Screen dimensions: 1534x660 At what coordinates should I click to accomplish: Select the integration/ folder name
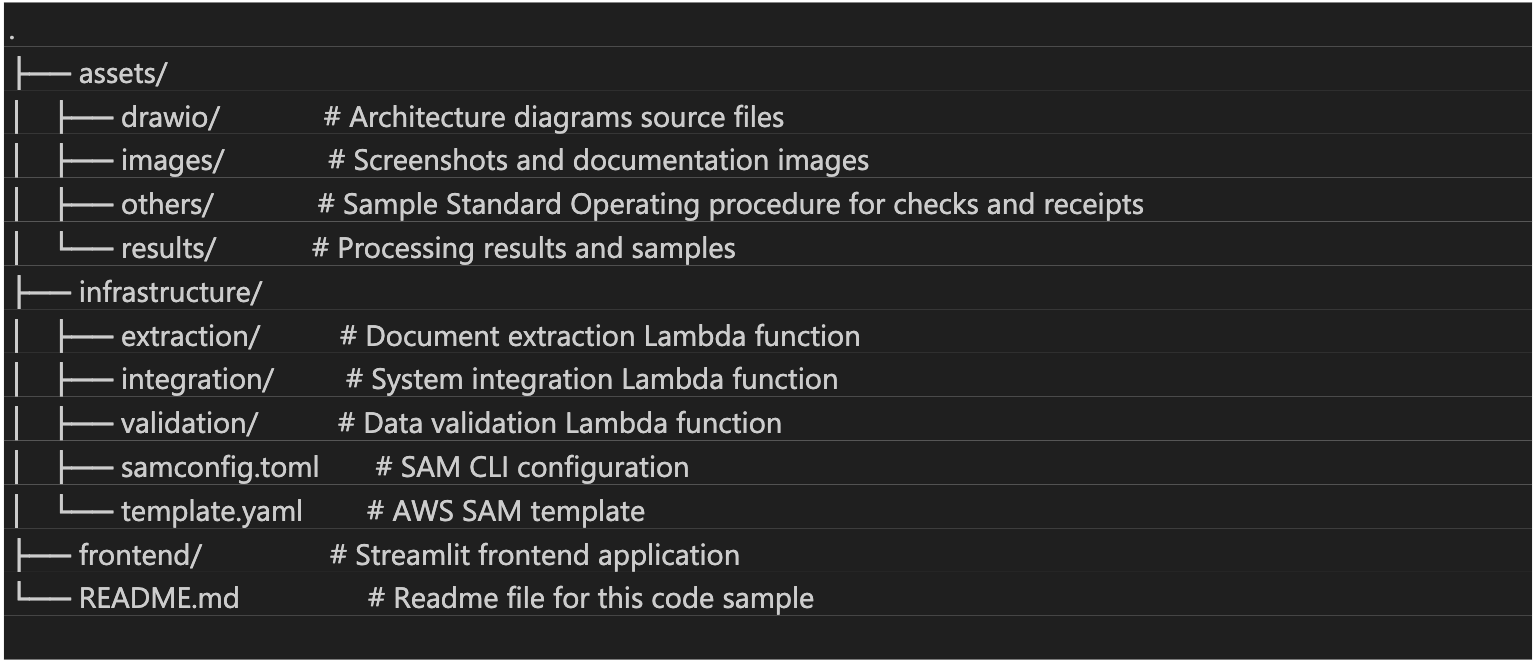tap(197, 380)
